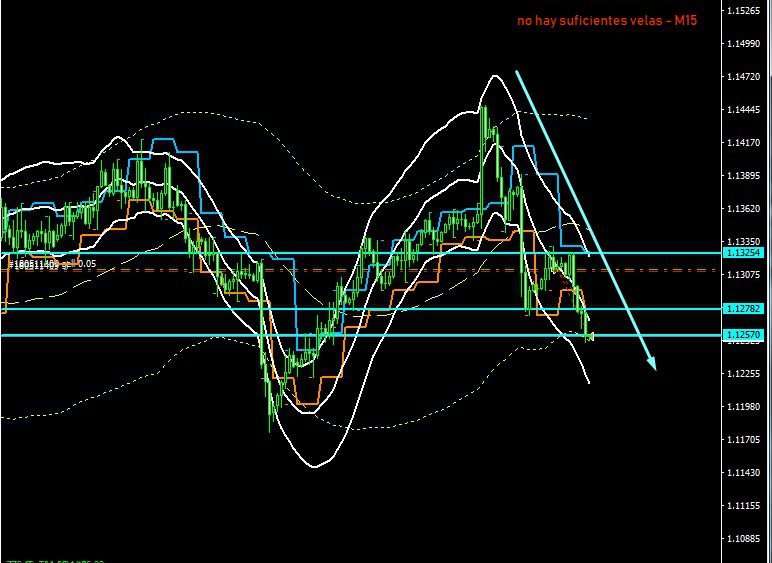Click the 1.11430 label on the price scale

(x=746, y=473)
